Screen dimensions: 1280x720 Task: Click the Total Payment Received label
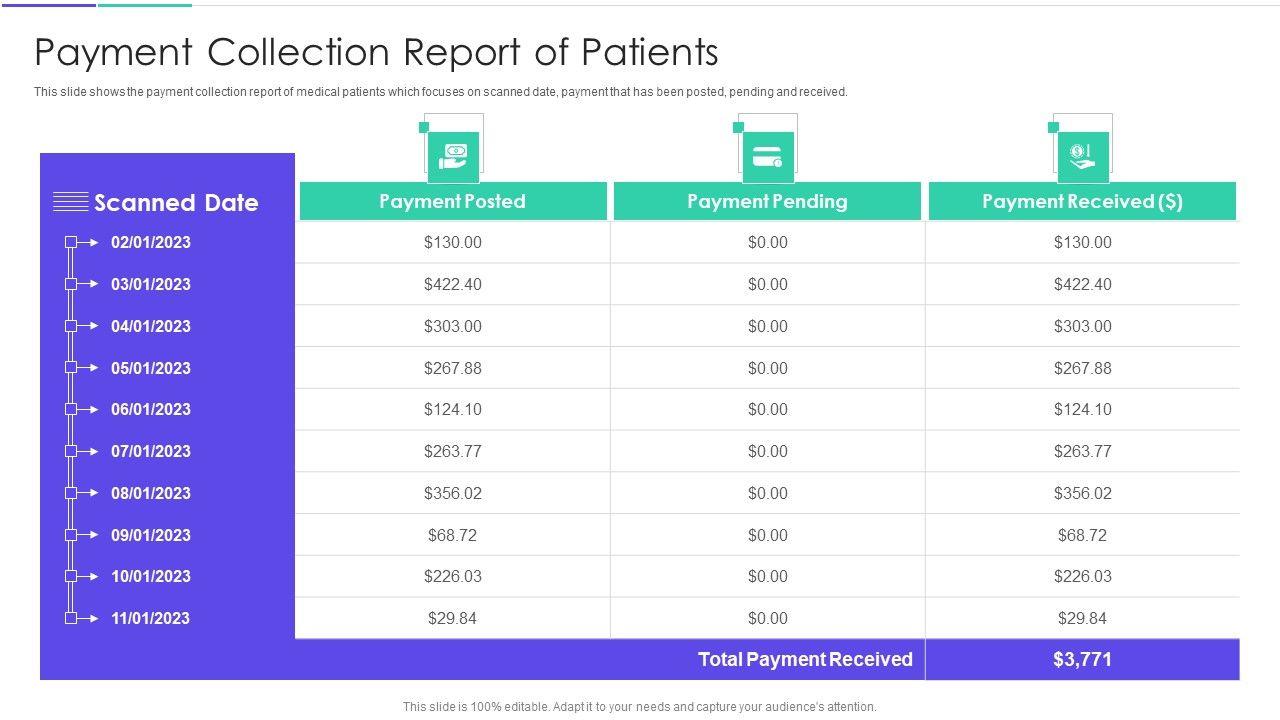tap(805, 659)
